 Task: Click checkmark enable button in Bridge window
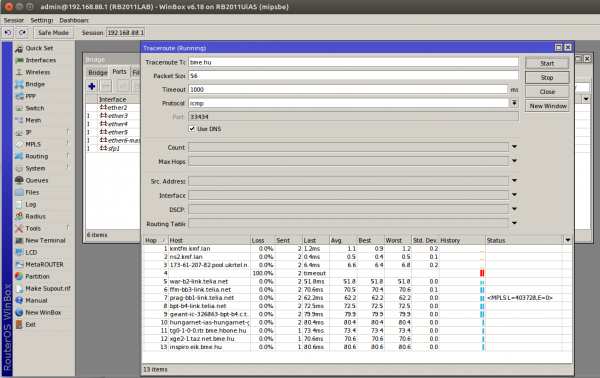click(123, 86)
